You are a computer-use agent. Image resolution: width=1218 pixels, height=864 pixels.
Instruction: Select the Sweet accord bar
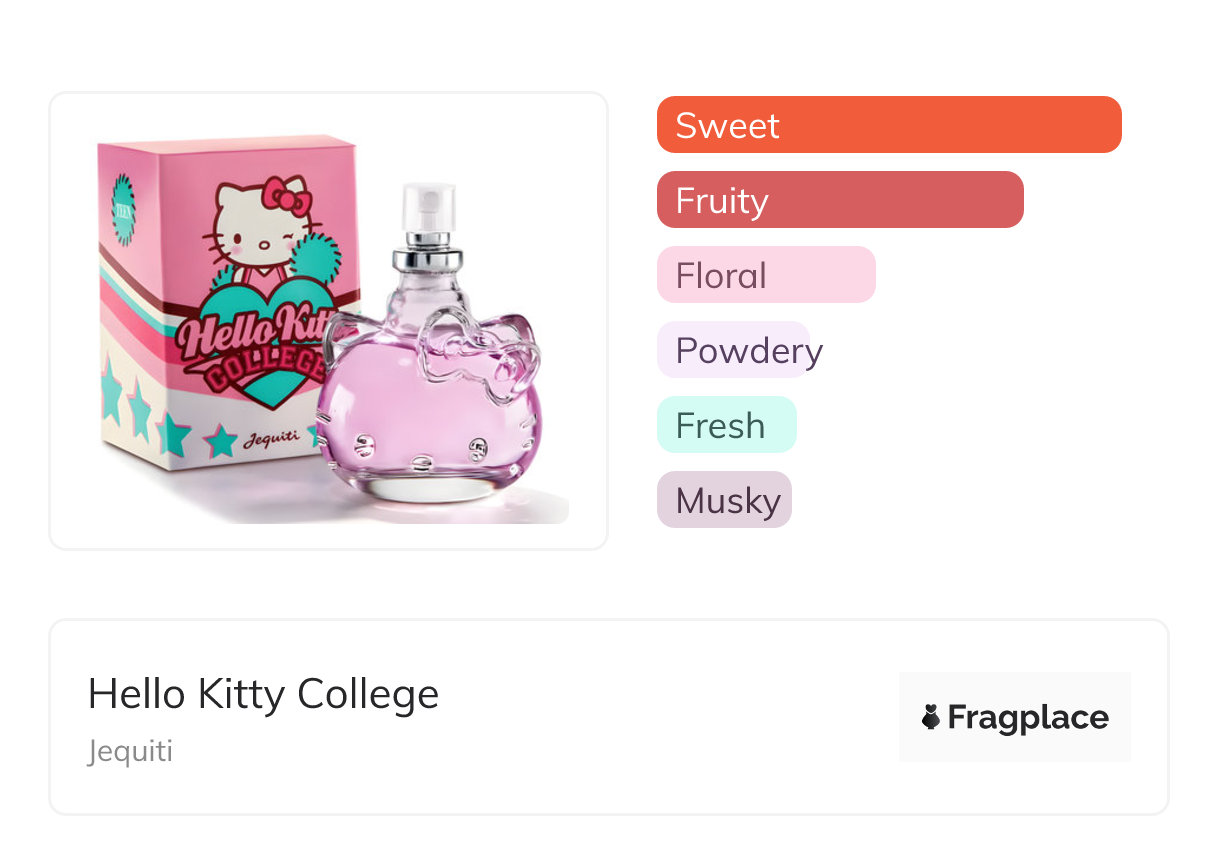click(x=888, y=125)
